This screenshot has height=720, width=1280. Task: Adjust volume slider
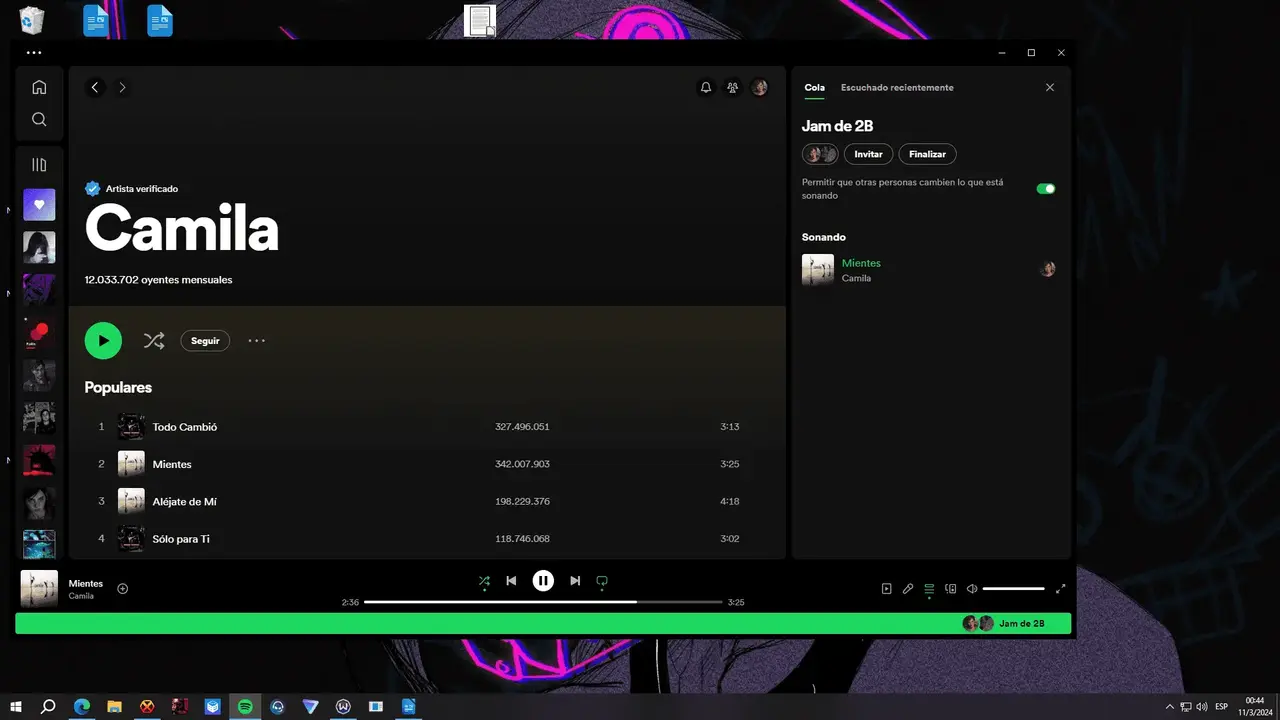tap(1014, 589)
